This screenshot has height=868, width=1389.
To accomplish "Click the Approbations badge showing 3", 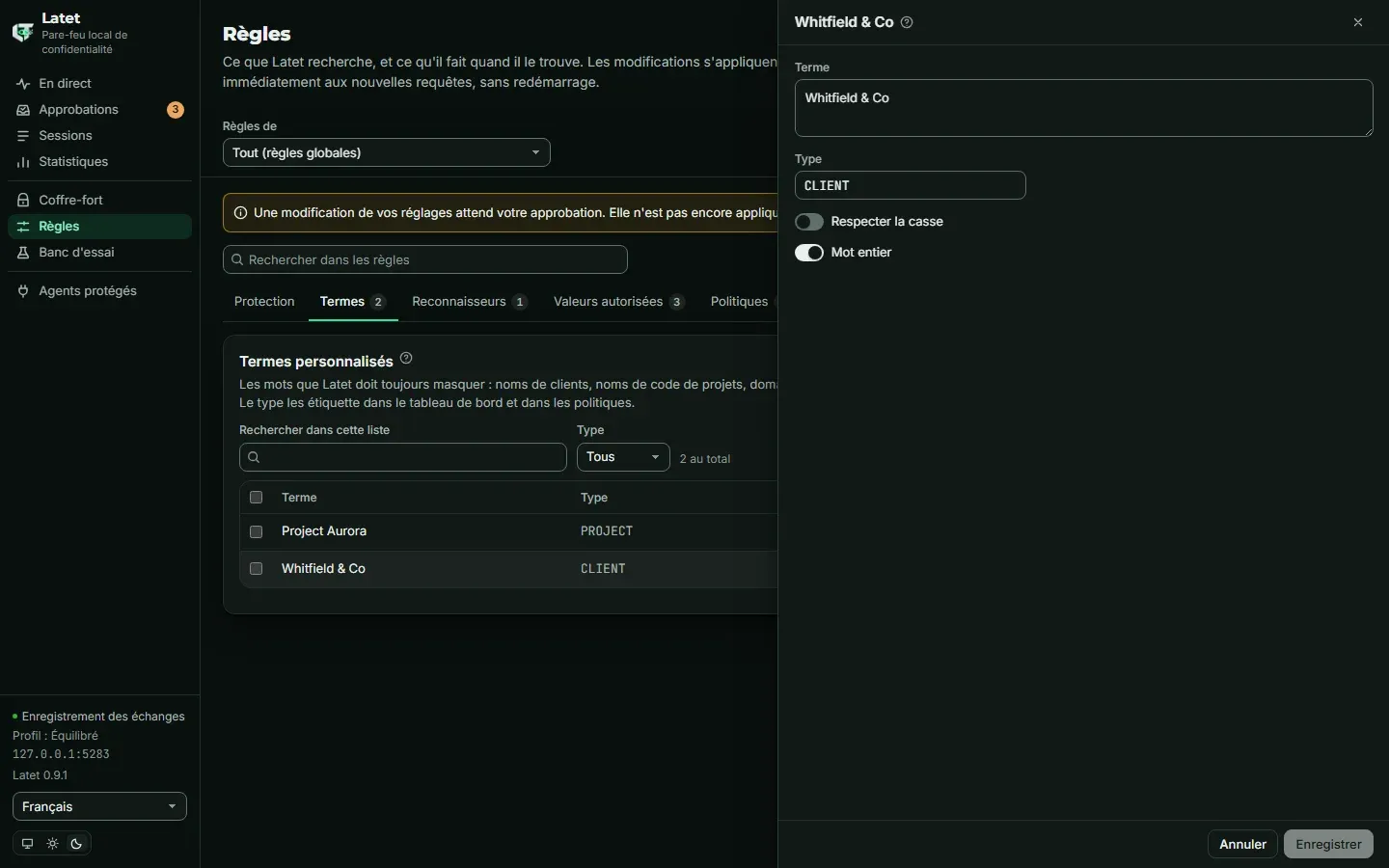I will coord(176,110).
